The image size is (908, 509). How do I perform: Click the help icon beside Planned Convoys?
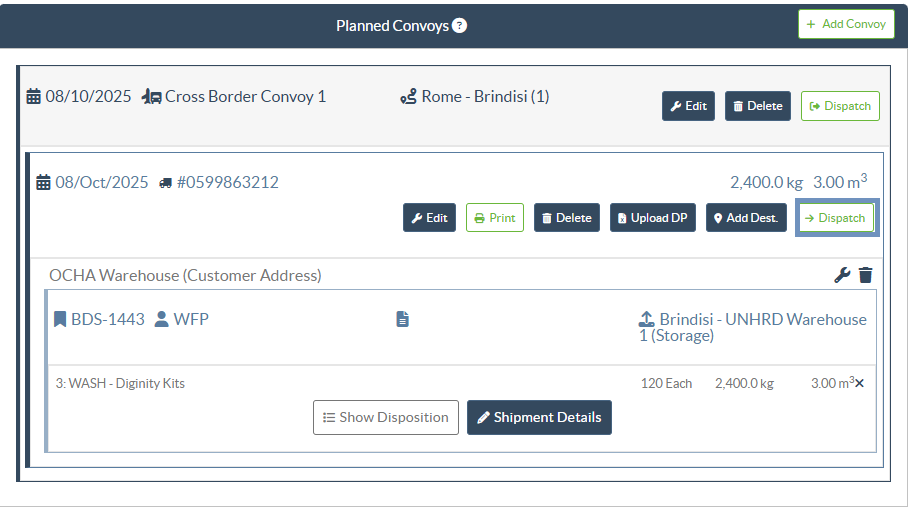[459, 26]
